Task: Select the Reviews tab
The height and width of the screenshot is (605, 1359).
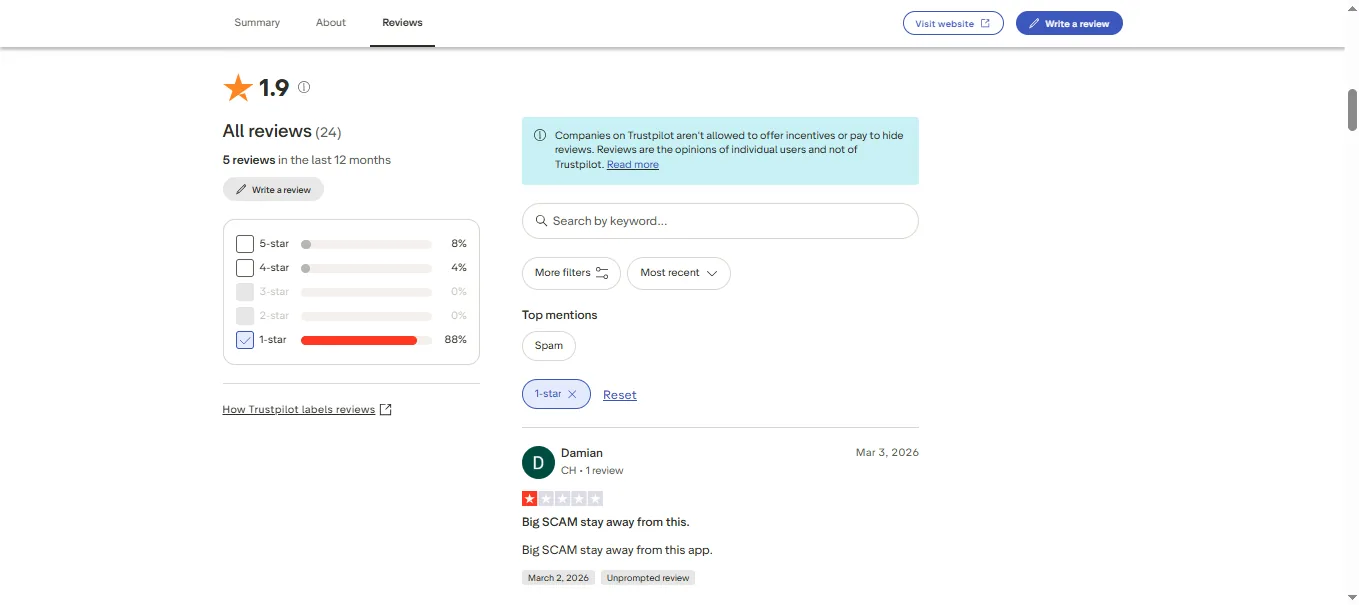Action: [x=402, y=23]
